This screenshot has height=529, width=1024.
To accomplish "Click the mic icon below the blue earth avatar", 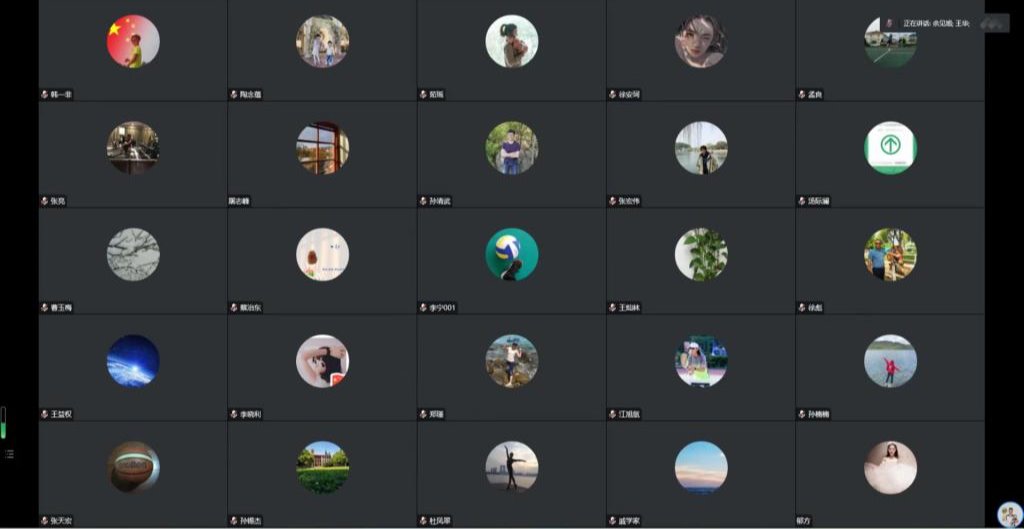I will (x=45, y=414).
